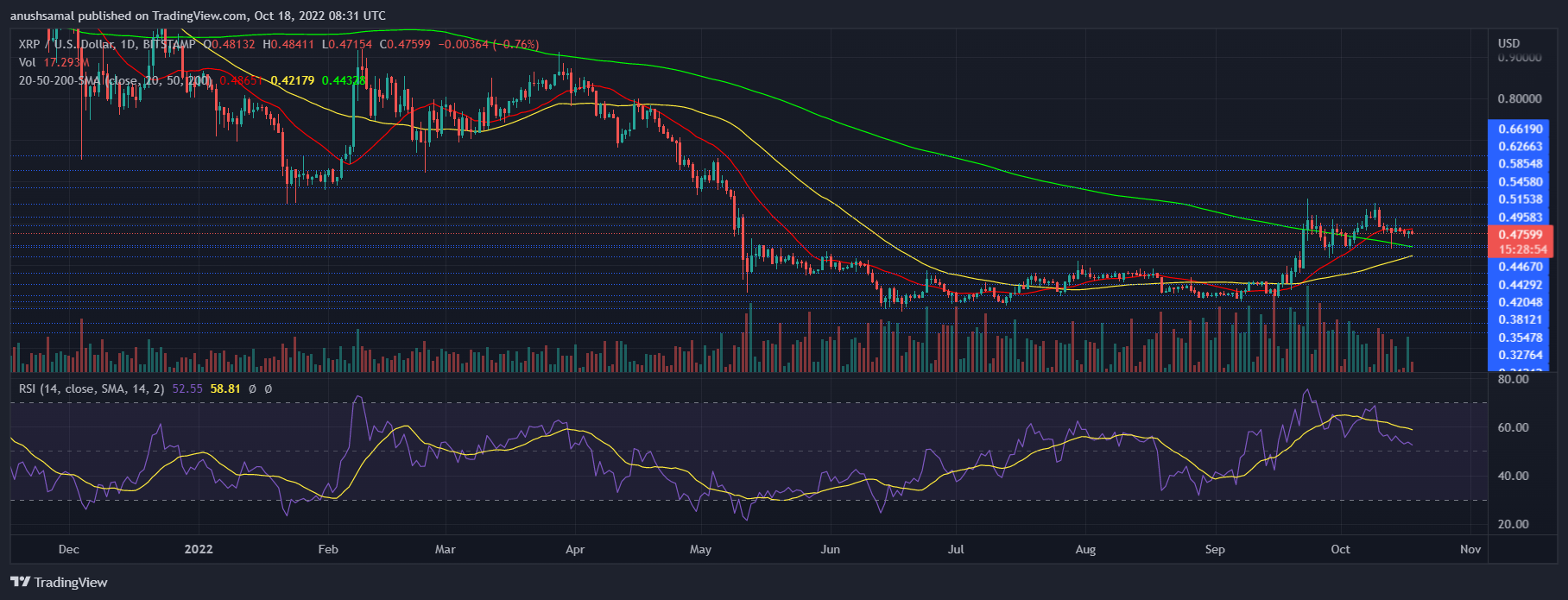Click the Jun label on time axis
1568x600 pixels.
(x=830, y=549)
